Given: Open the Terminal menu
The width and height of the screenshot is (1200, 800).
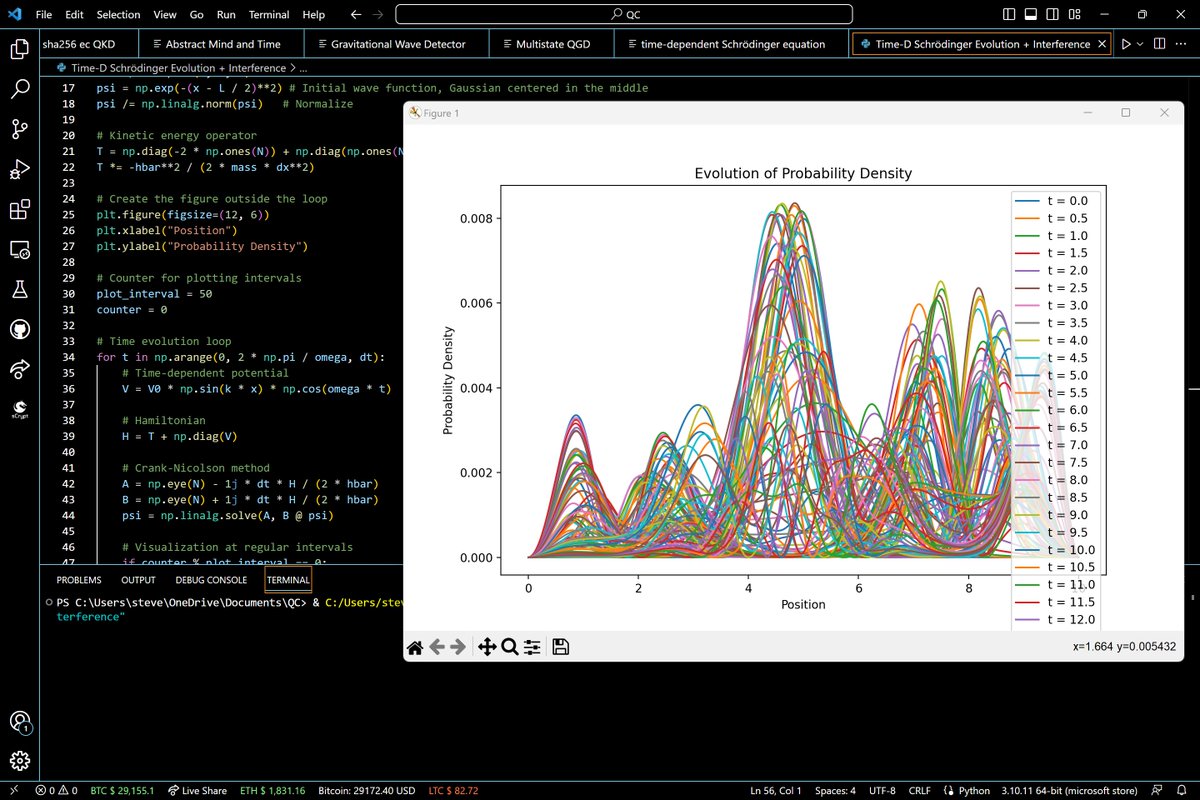Looking at the screenshot, I should pyautogui.click(x=269, y=15).
